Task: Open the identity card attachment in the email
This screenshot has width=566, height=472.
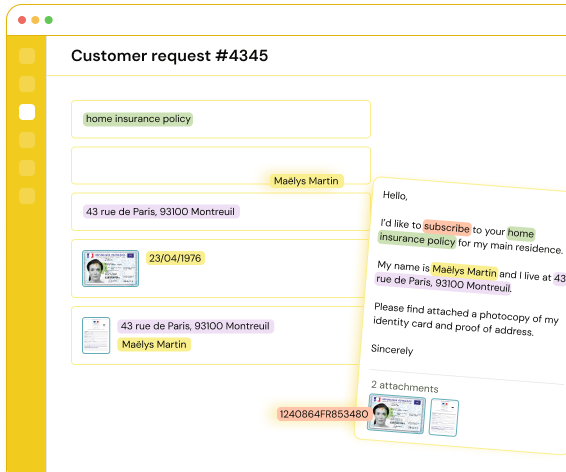Action: [396, 414]
